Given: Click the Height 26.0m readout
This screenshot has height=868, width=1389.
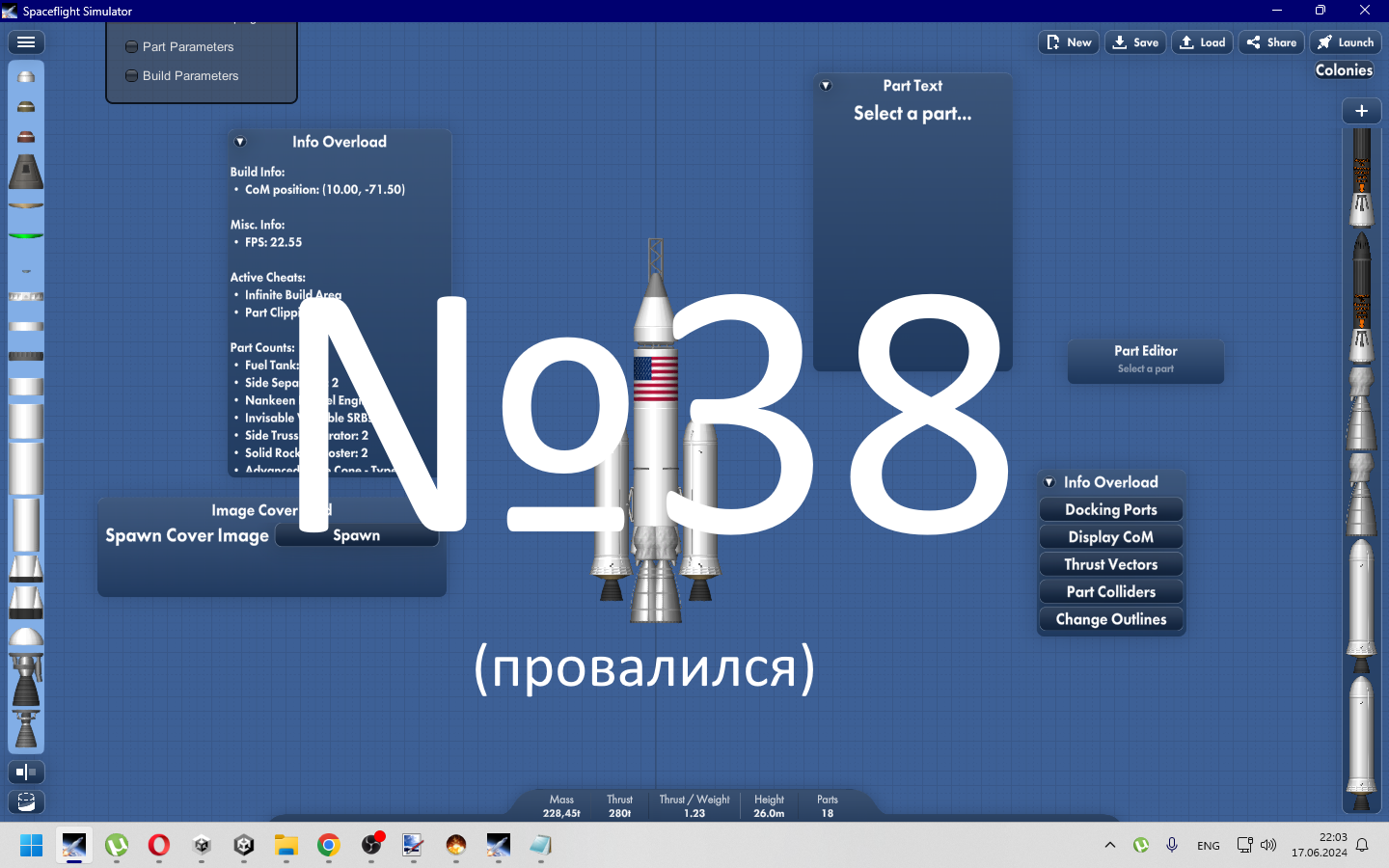Looking at the screenshot, I should coord(769,806).
